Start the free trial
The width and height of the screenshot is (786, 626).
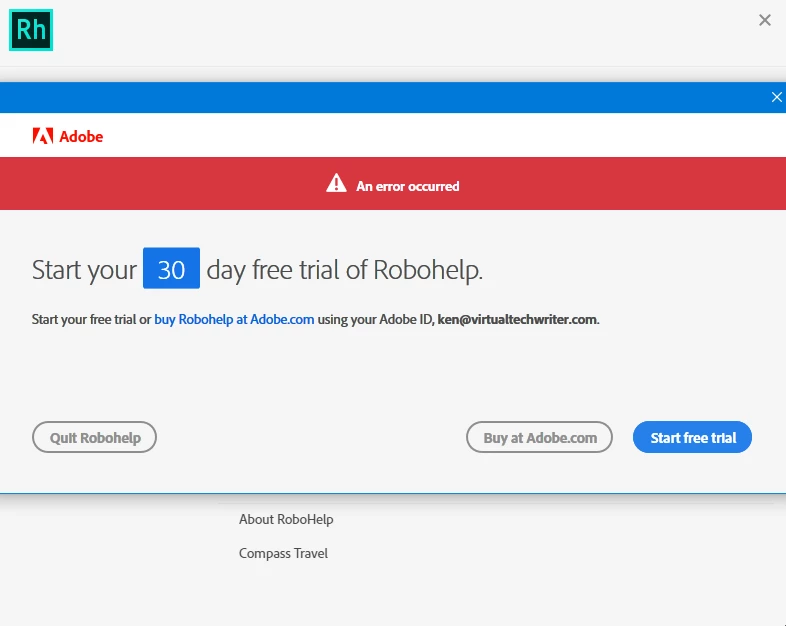[x=692, y=437]
